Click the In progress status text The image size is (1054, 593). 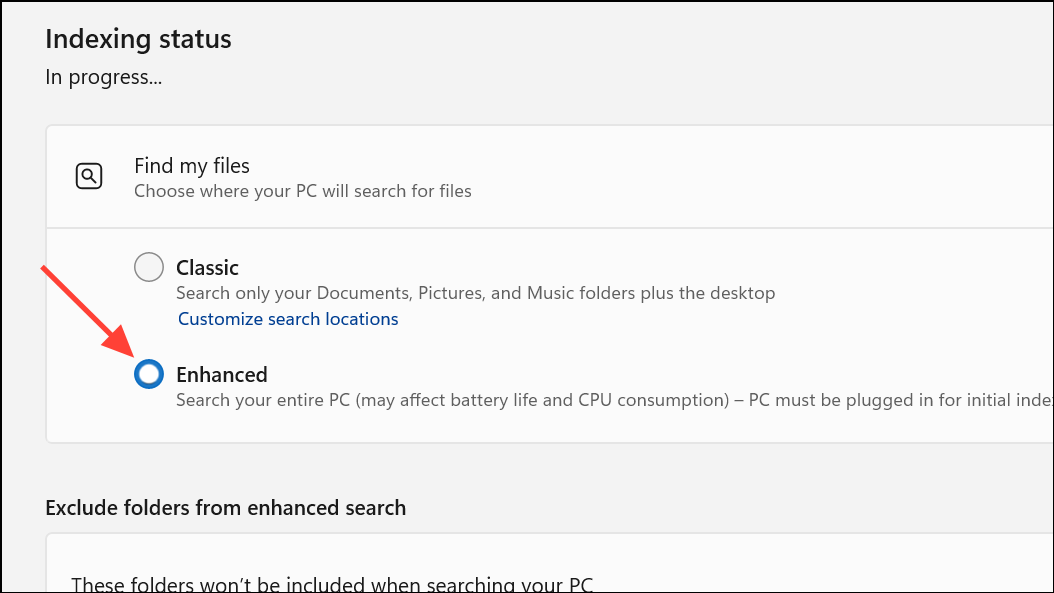coord(103,76)
